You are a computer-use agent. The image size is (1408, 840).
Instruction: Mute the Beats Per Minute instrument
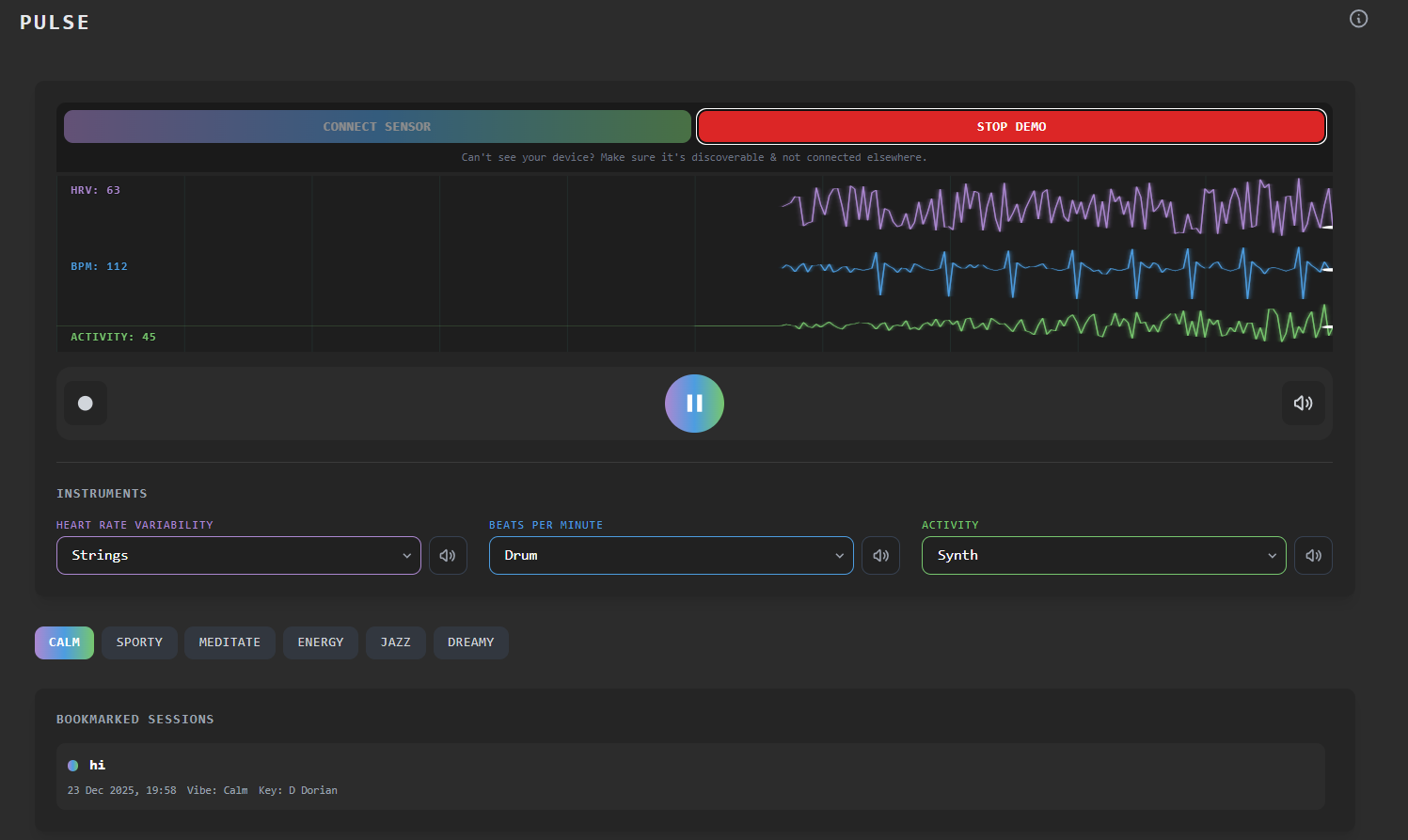point(880,556)
